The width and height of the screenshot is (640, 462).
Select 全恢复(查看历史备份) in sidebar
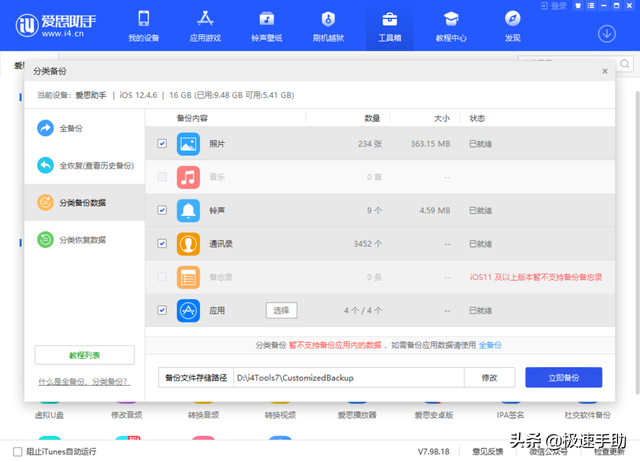(x=84, y=165)
